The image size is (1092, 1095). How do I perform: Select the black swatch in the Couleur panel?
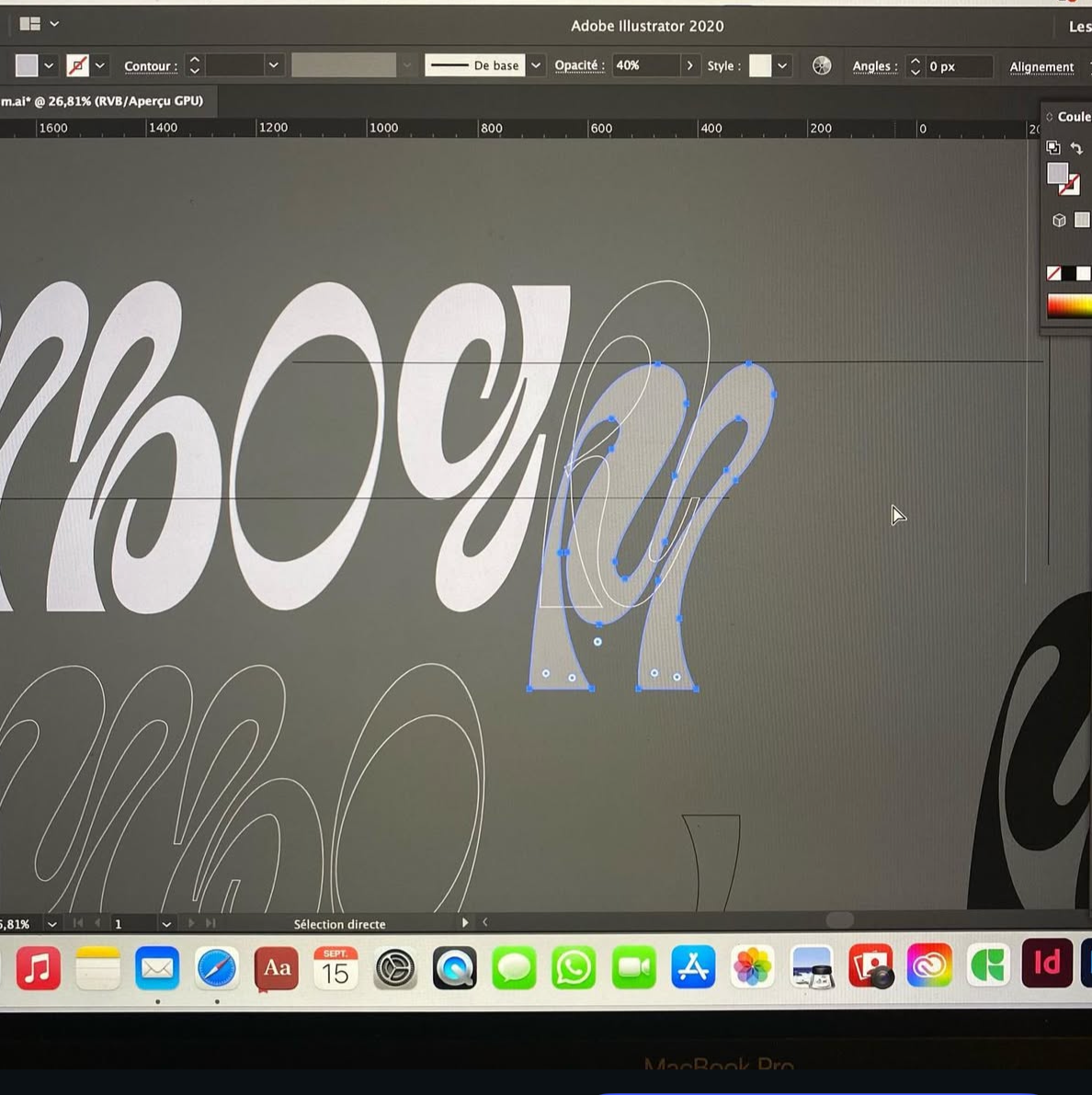coord(1069,272)
